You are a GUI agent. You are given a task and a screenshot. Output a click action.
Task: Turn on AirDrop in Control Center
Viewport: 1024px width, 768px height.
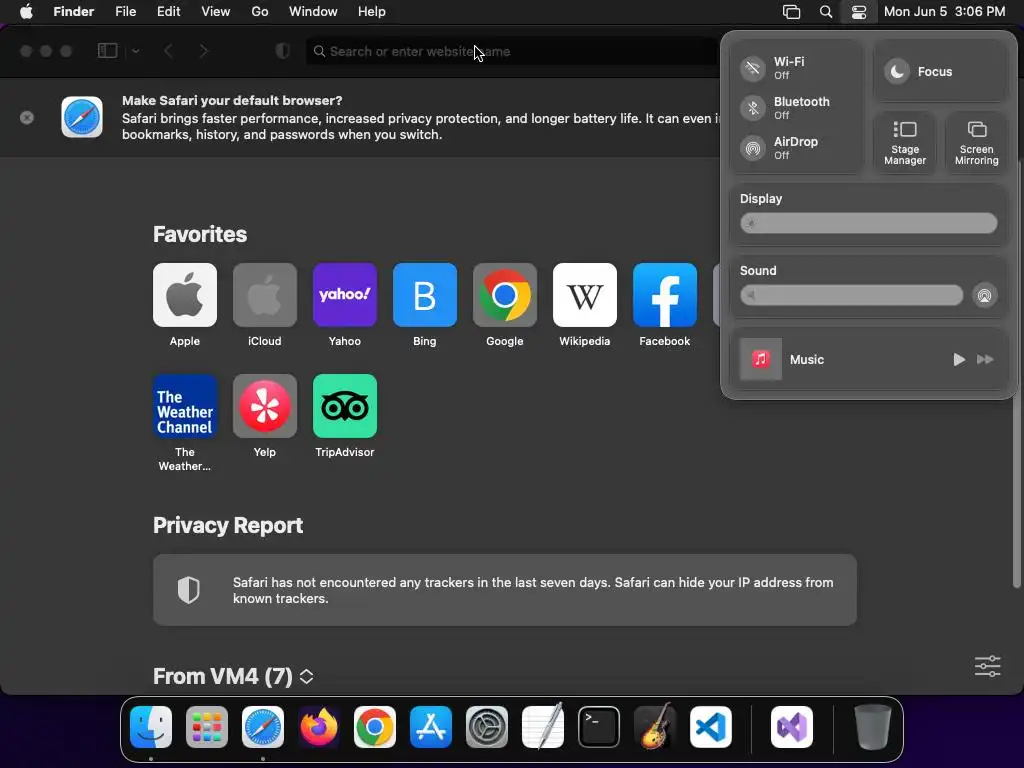753,148
